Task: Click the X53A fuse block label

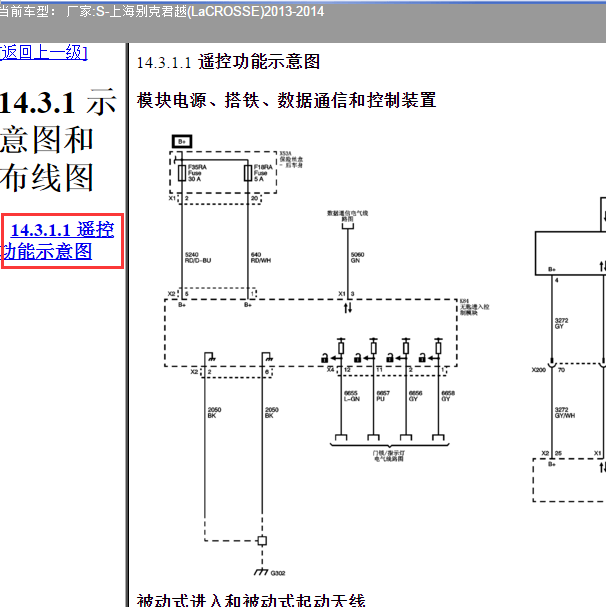Action: coord(291,159)
